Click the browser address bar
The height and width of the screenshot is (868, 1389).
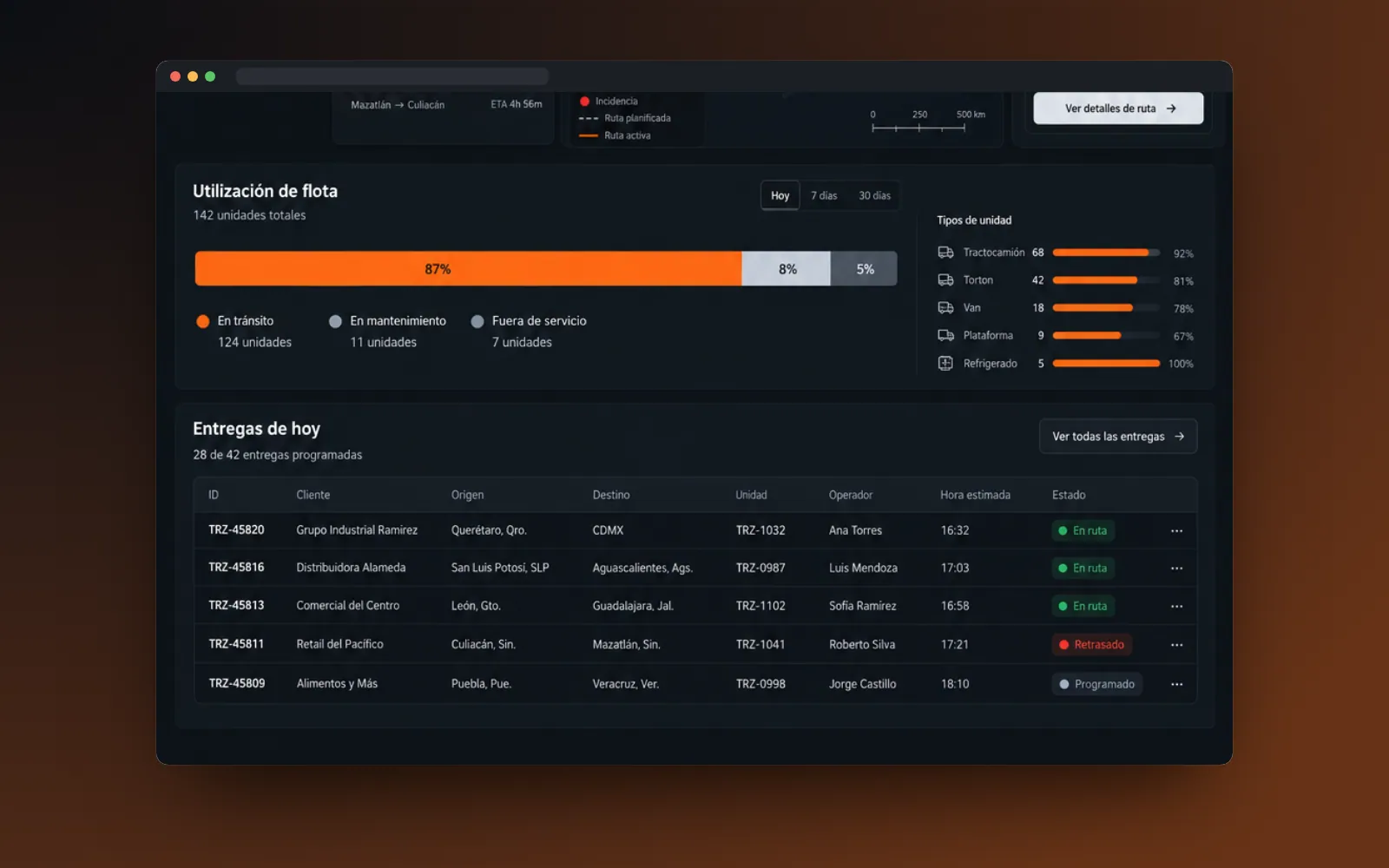(x=392, y=76)
